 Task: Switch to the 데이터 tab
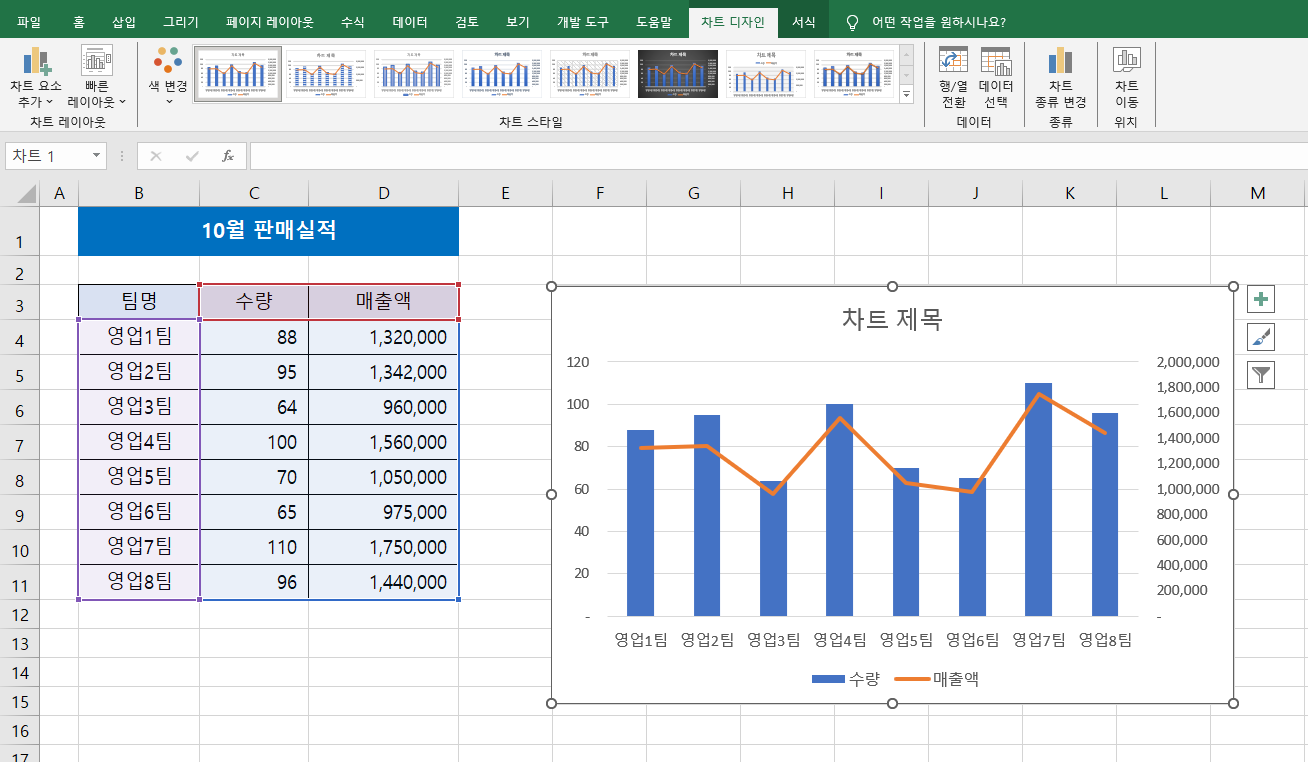pos(410,21)
